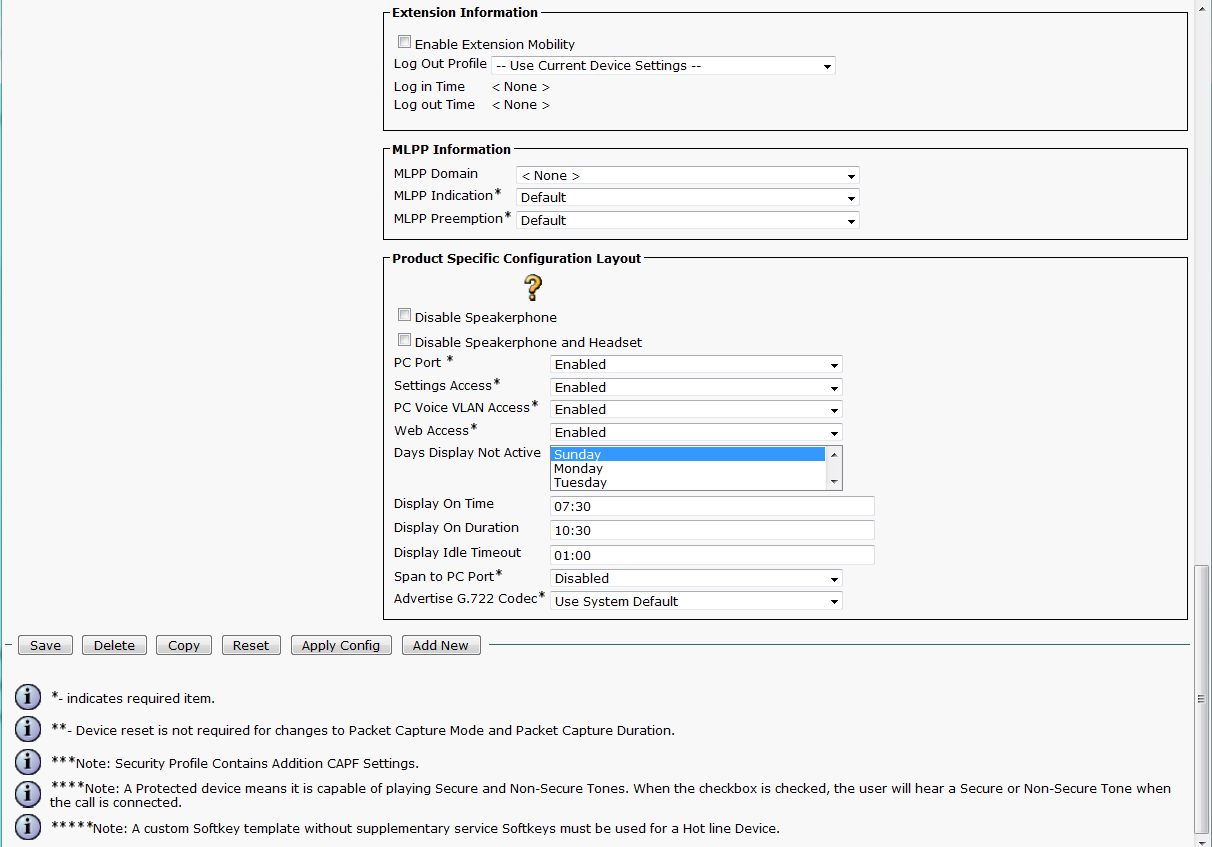This screenshot has width=1212, height=847.
Task: Click the Add New button
Action: (441, 646)
